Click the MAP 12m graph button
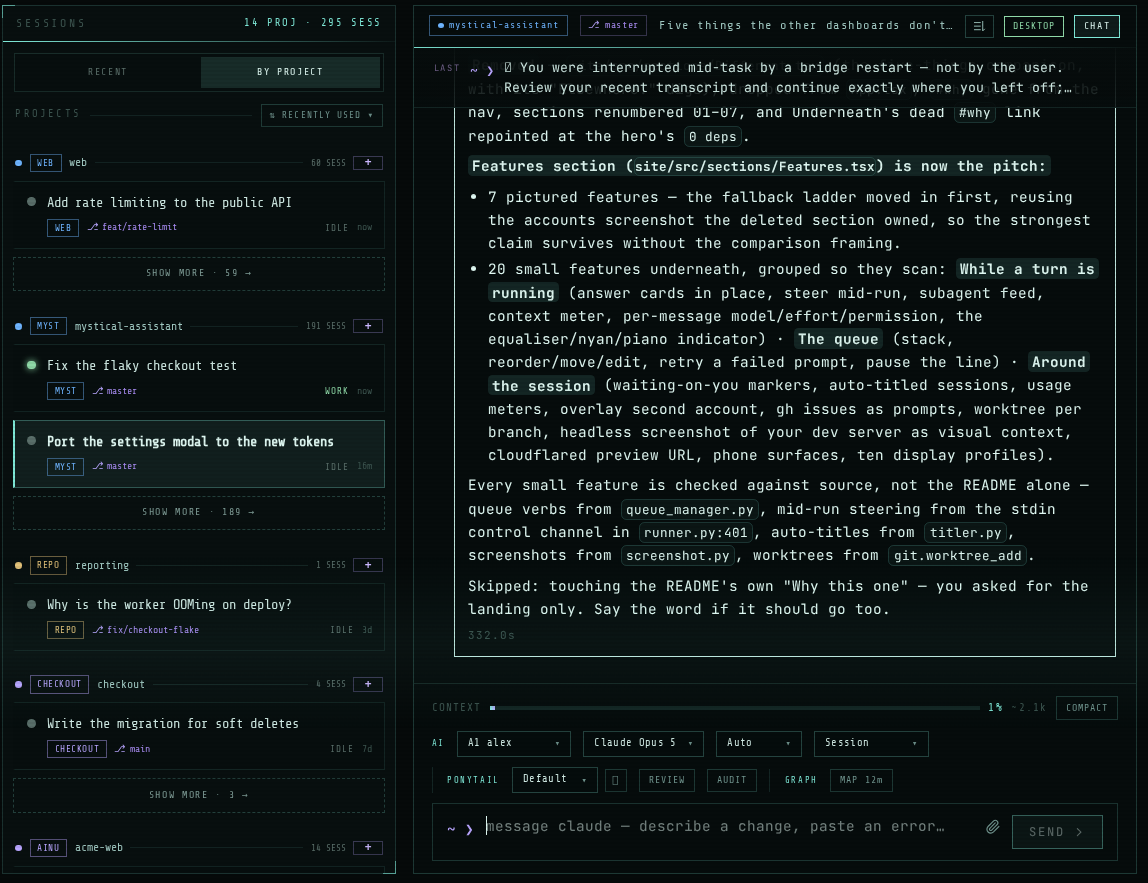The height and width of the screenshot is (883, 1148). click(x=861, y=780)
